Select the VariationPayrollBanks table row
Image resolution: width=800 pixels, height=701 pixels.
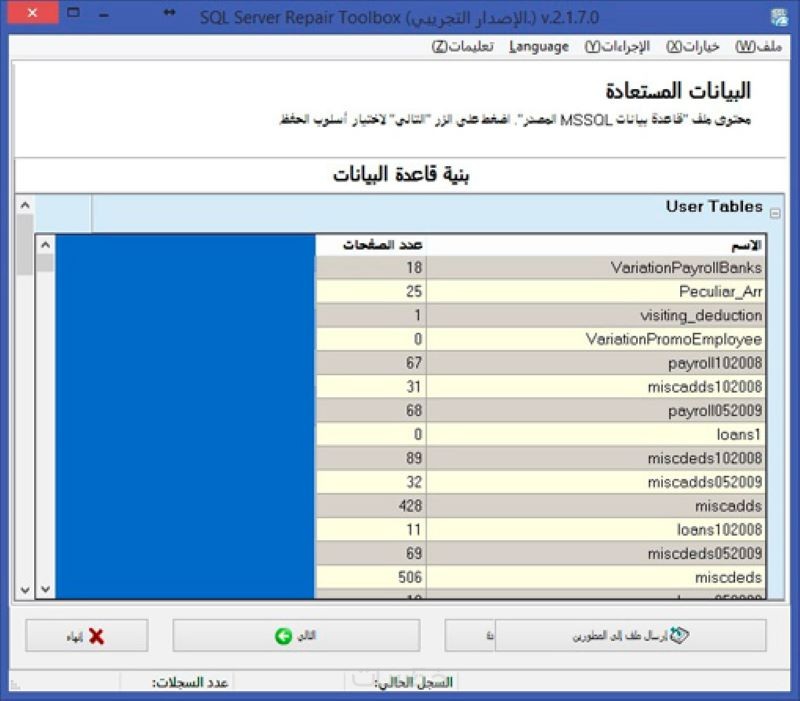click(541, 267)
